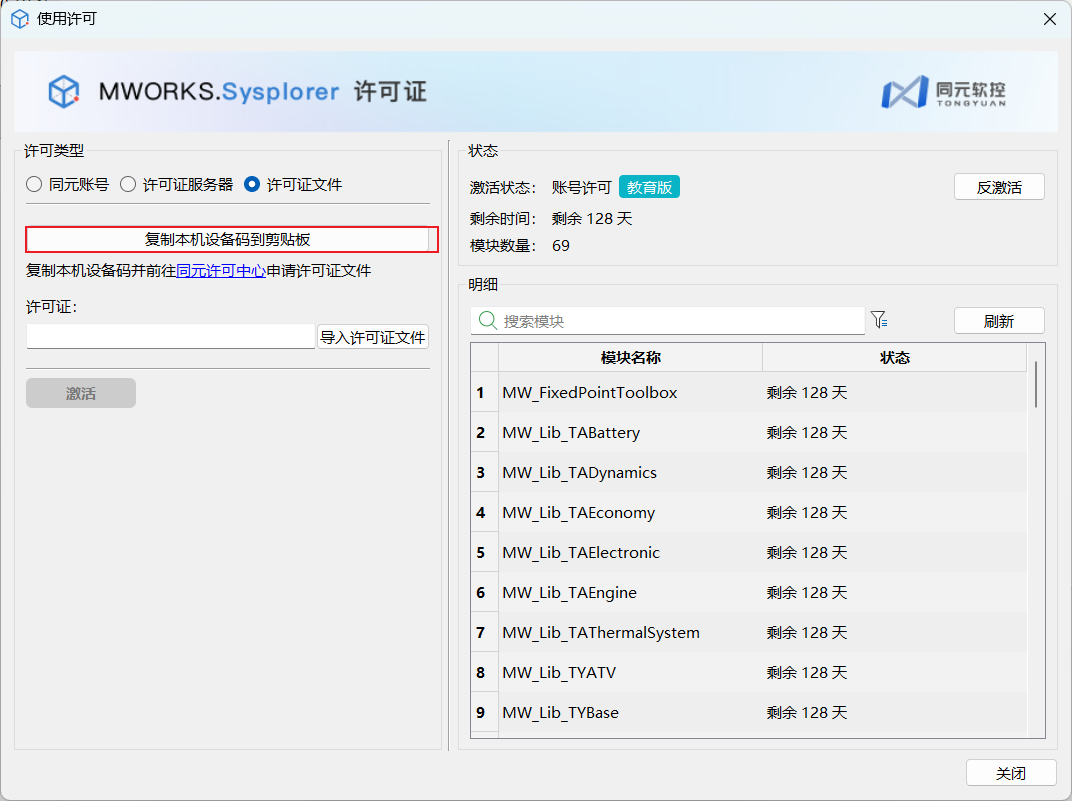Select row MW_FixedPointToolbox
1072x801 pixels.
pos(749,392)
